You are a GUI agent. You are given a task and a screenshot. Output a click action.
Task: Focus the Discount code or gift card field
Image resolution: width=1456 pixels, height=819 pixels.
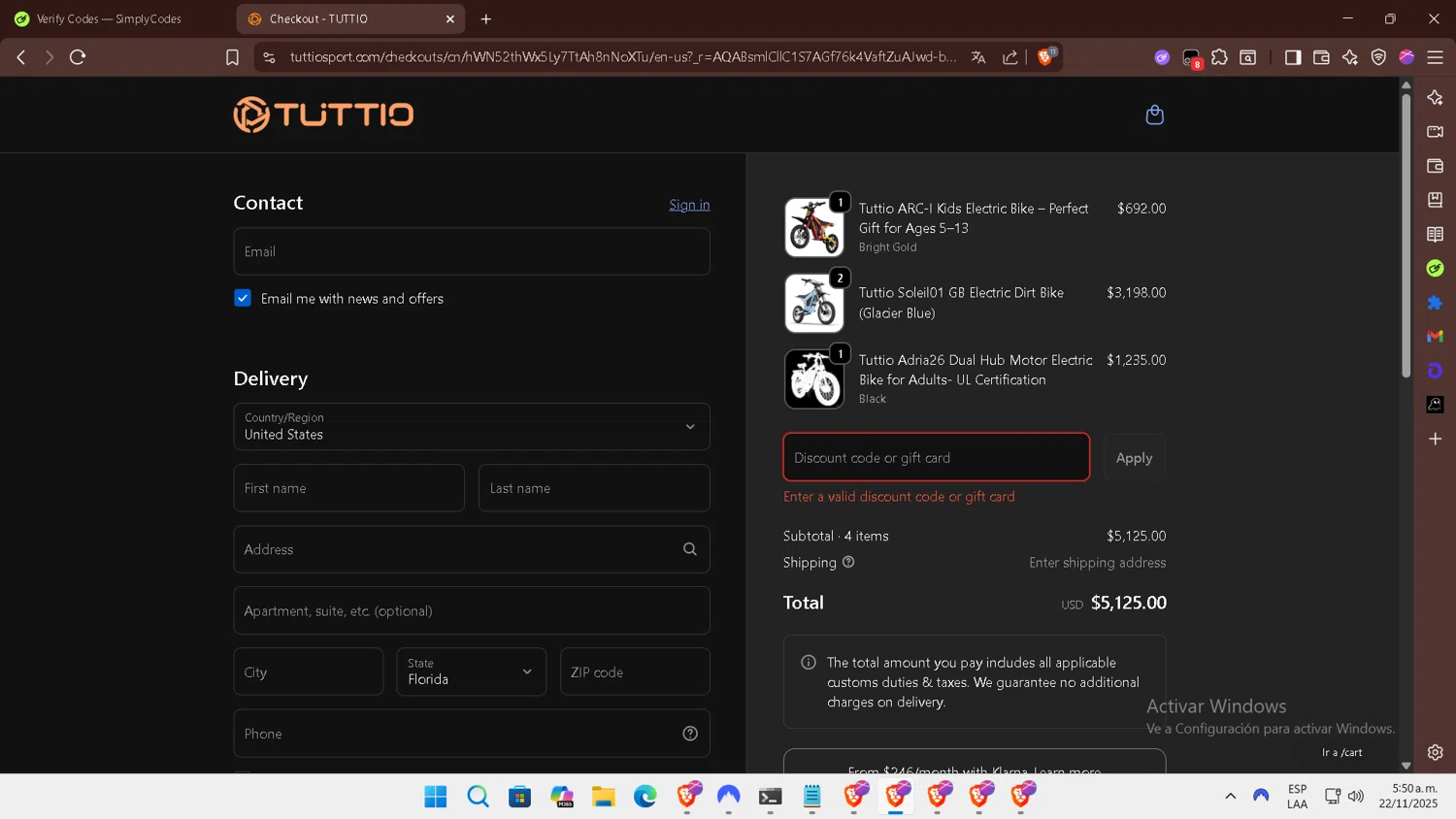[937, 457]
